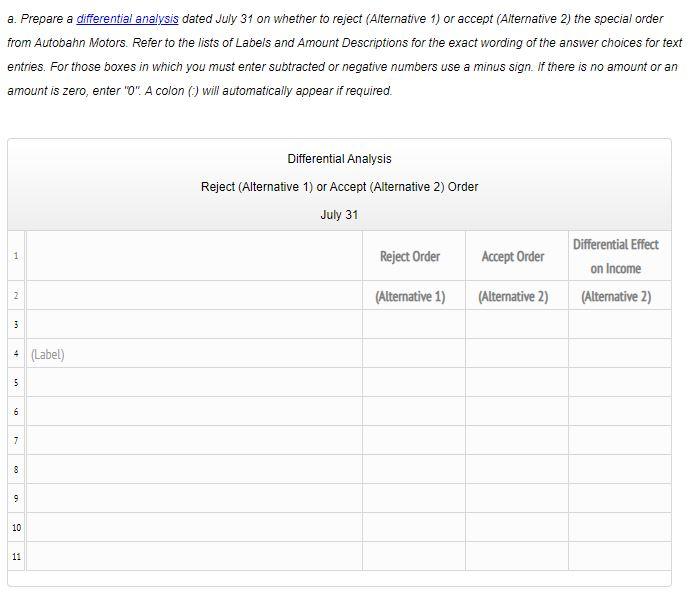Click row 9 Accept Order amount cell
Viewport: 689px width, 597px height.
(x=517, y=499)
